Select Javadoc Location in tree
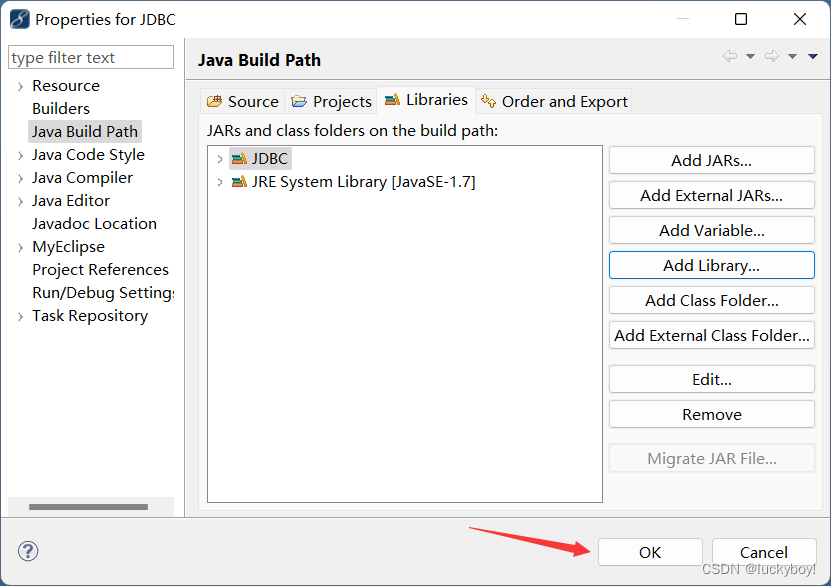This screenshot has height=586, width=831. point(94,224)
